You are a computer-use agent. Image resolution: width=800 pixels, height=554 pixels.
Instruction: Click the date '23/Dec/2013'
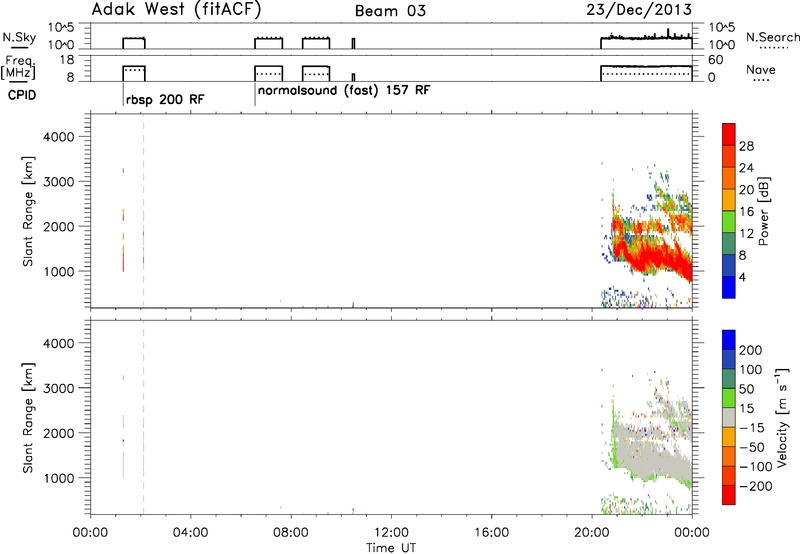pyautogui.click(x=639, y=10)
